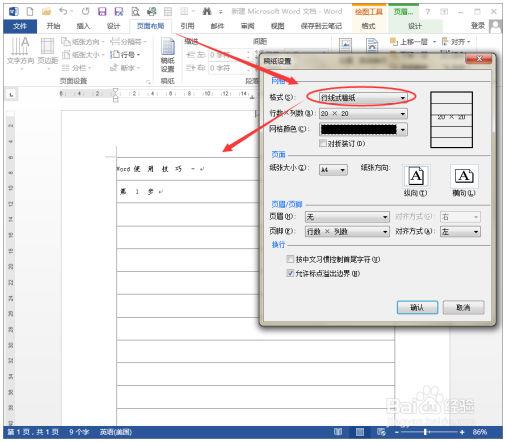Click the undo arrow in quick access toolbar
This screenshot has width=506, height=442.
click(x=63, y=11)
